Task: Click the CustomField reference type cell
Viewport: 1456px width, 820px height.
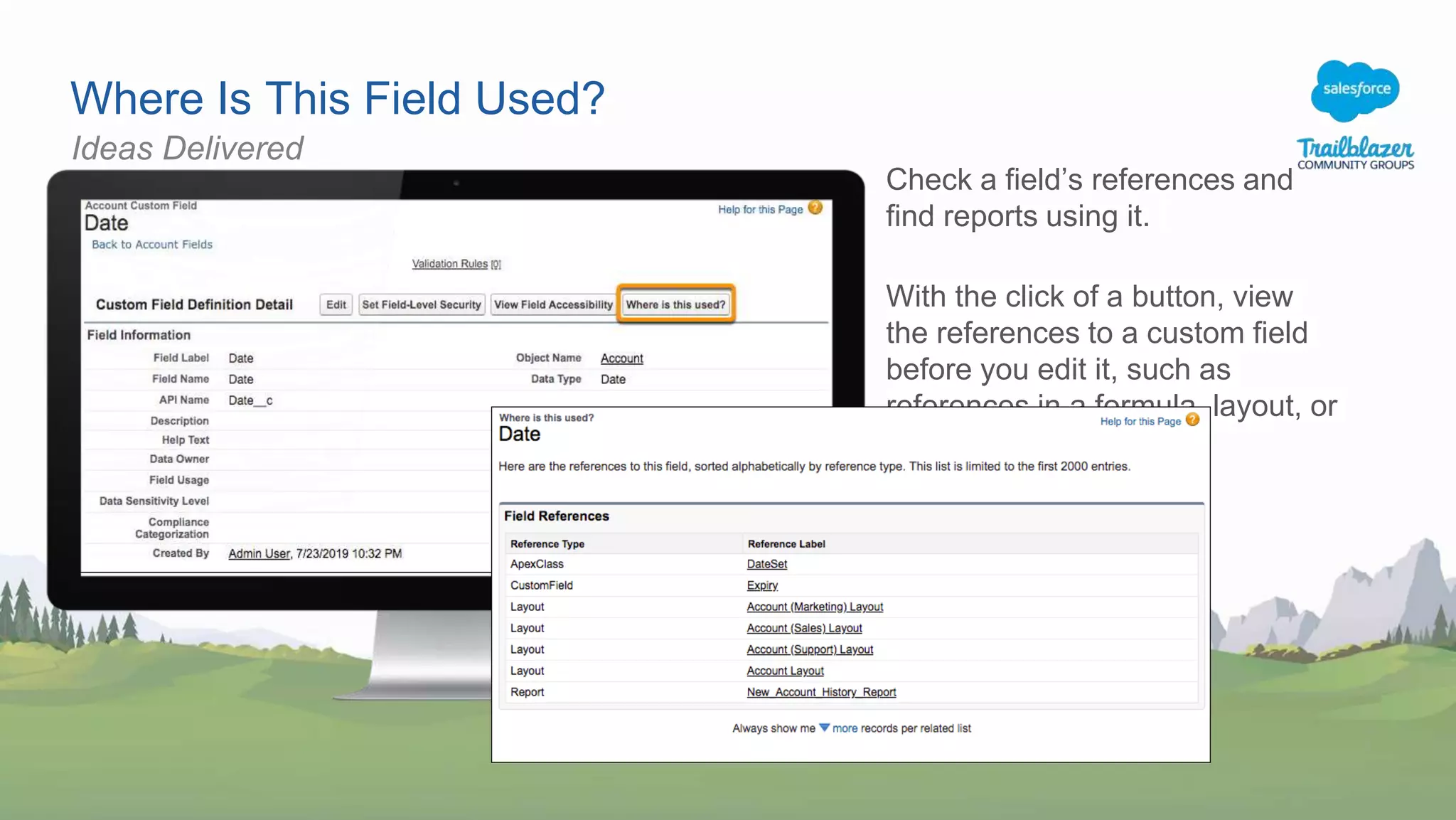Action: [541, 585]
